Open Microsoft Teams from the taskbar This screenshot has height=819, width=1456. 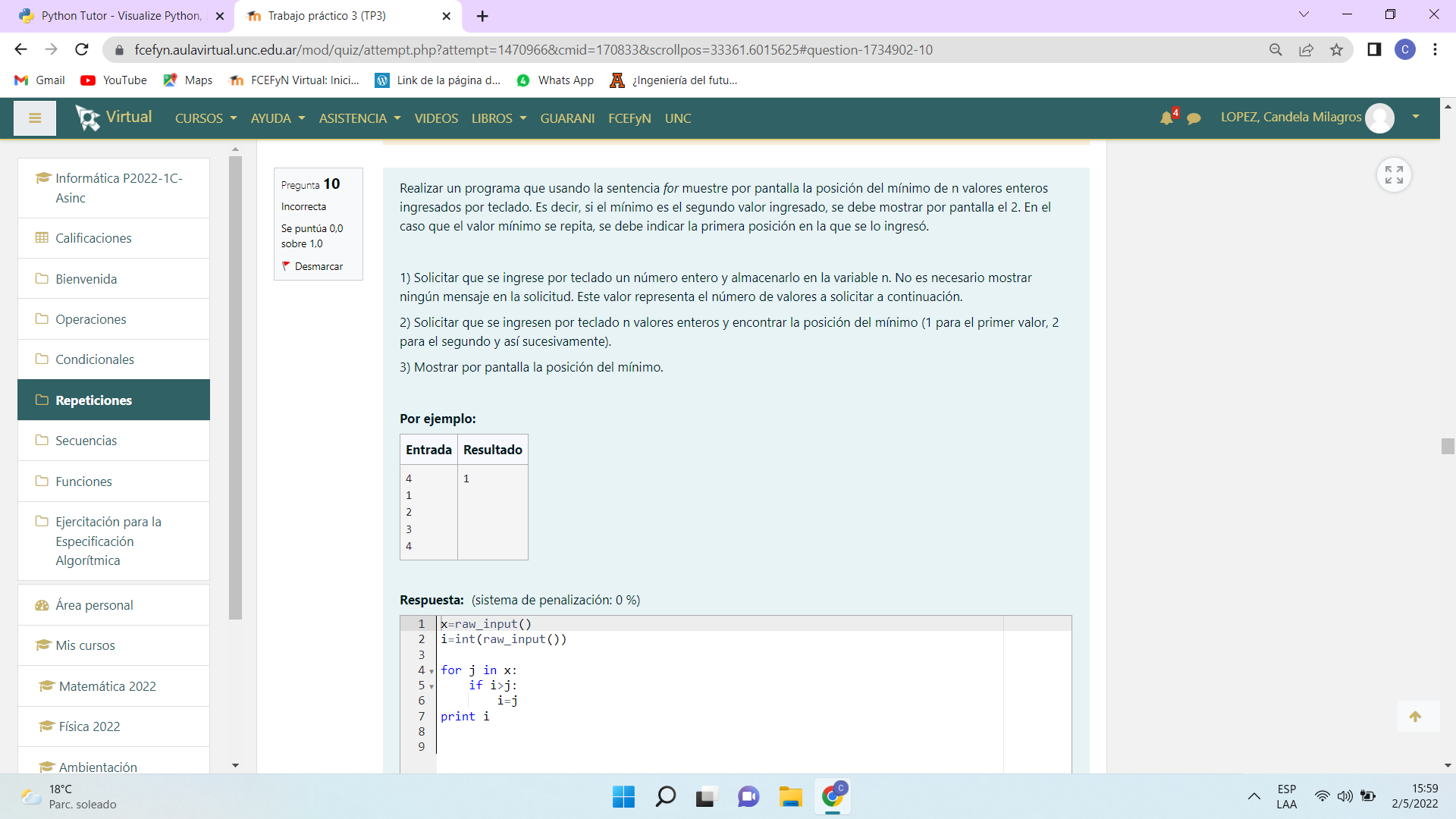pyautogui.click(x=748, y=797)
